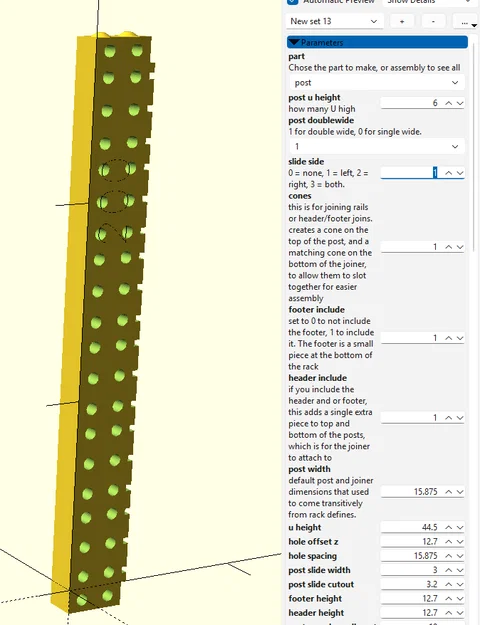Click the post slide cutout 3.2 field
The image size is (480, 625).
click(411, 584)
